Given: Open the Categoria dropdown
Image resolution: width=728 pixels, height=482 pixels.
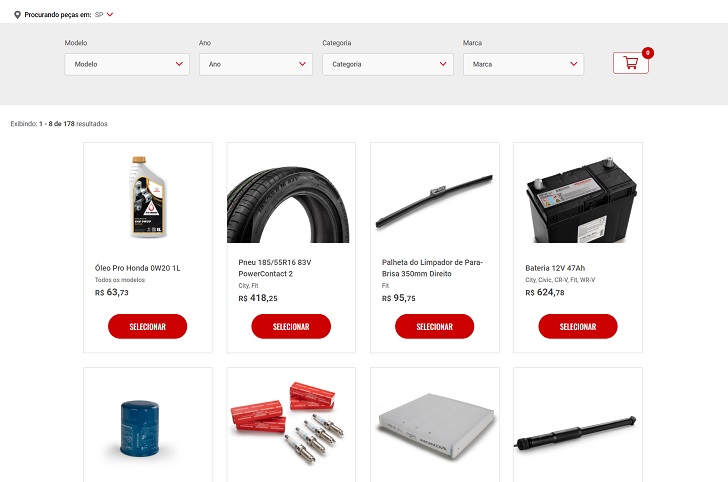Looking at the screenshot, I should [x=388, y=64].
